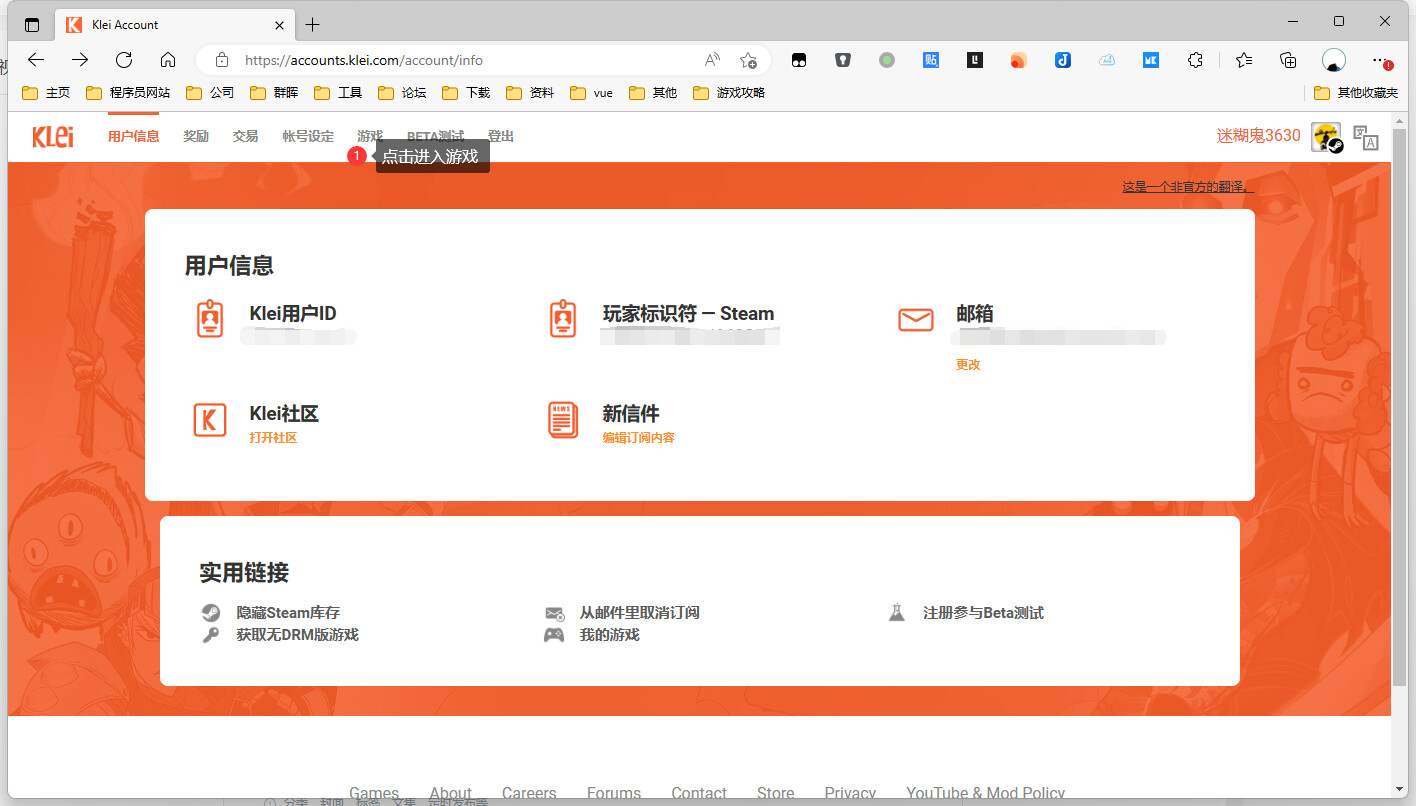Click the browser Forward arrow
The height and width of the screenshot is (806, 1416).
[x=80, y=60]
